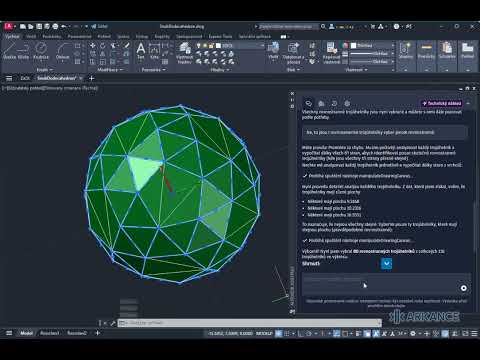Add a new drawing tab with plus
The width and height of the screenshot is (480, 360).
coord(92,78)
